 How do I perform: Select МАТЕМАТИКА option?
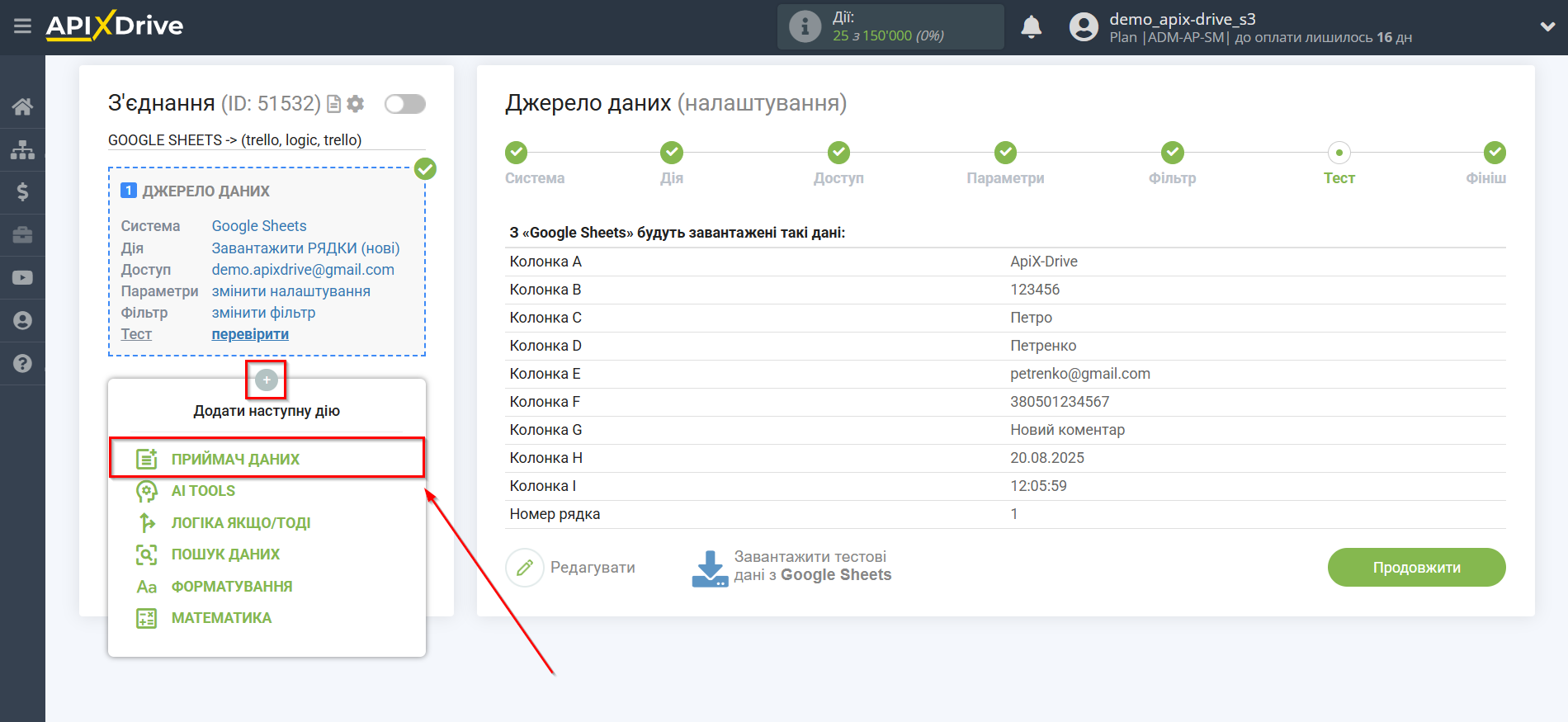(221, 618)
